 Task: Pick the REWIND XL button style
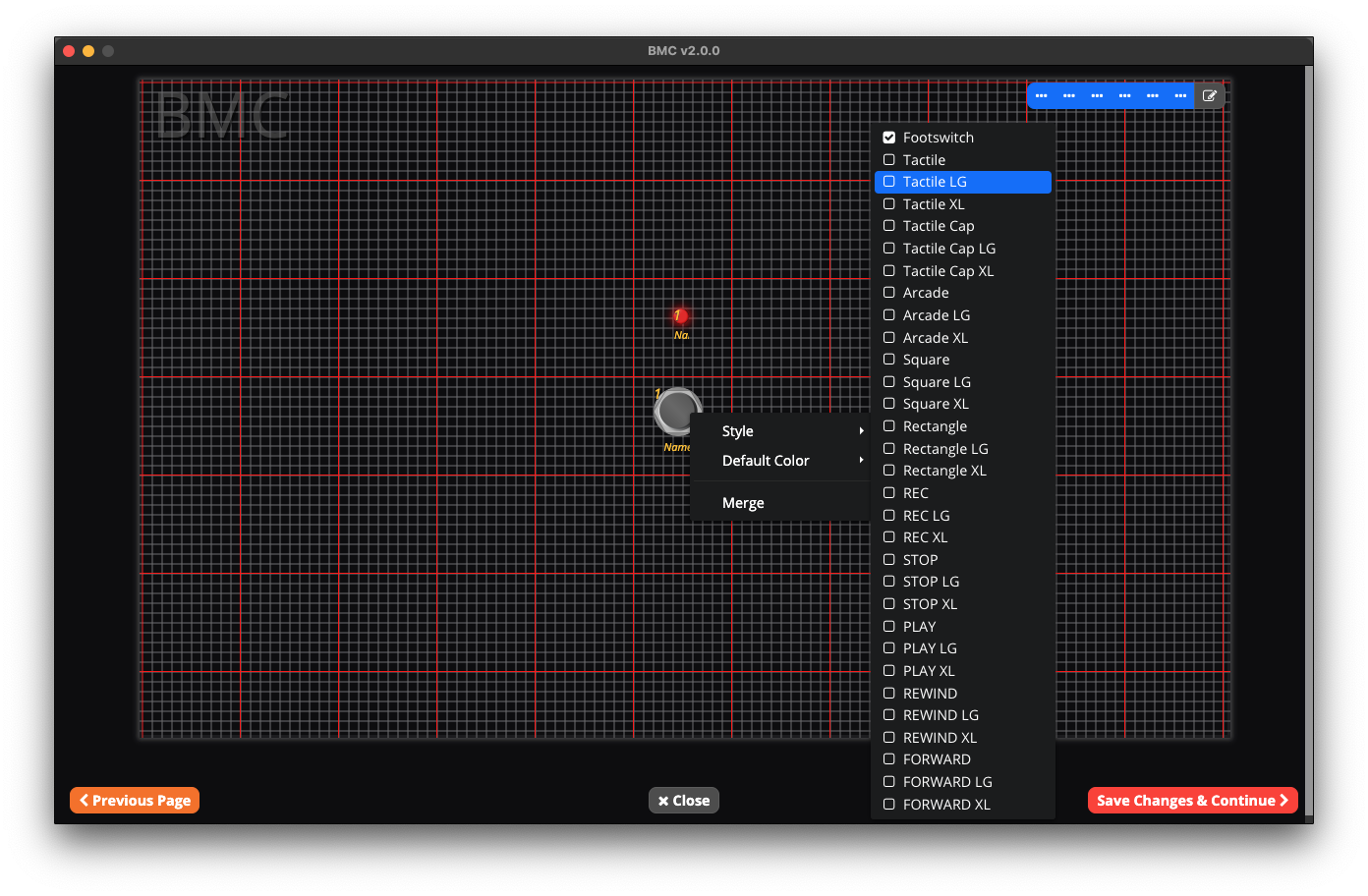(963, 738)
